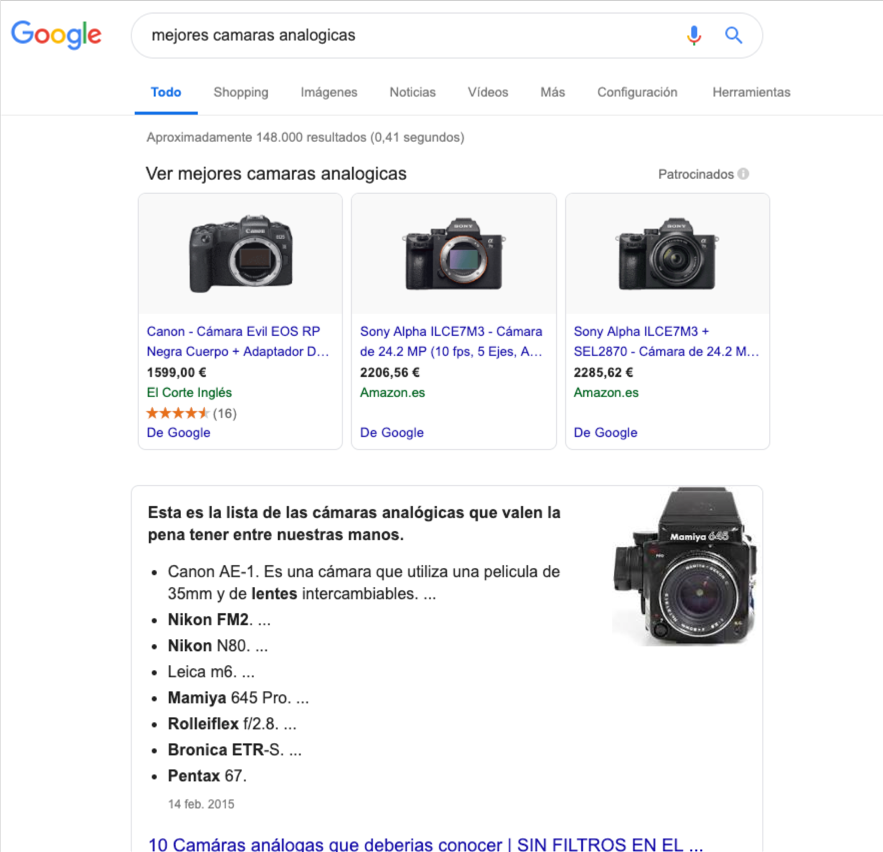Image resolution: width=883 pixels, height=852 pixels.
Task: Switch to the Shopping tab
Action: point(240,92)
